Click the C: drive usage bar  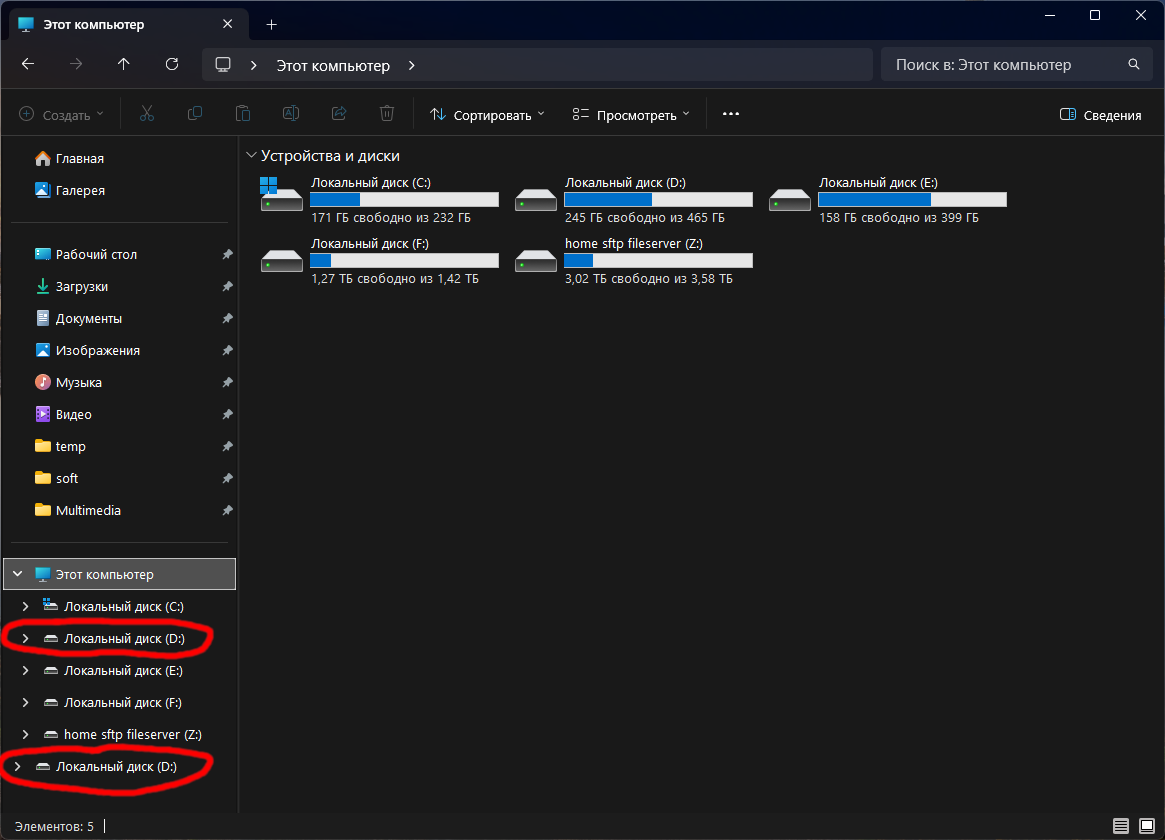click(x=404, y=199)
